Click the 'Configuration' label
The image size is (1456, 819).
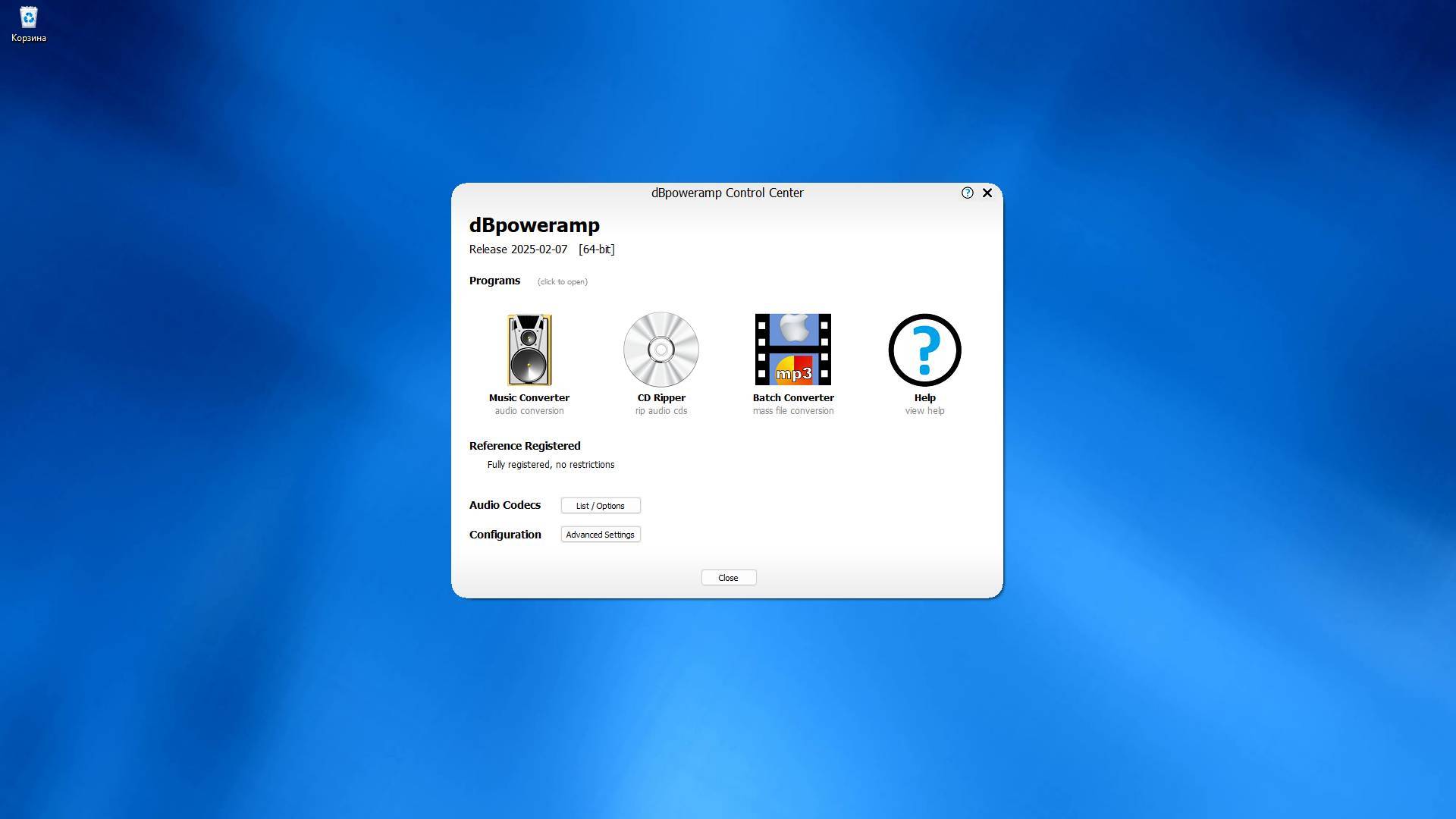point(505,535)
